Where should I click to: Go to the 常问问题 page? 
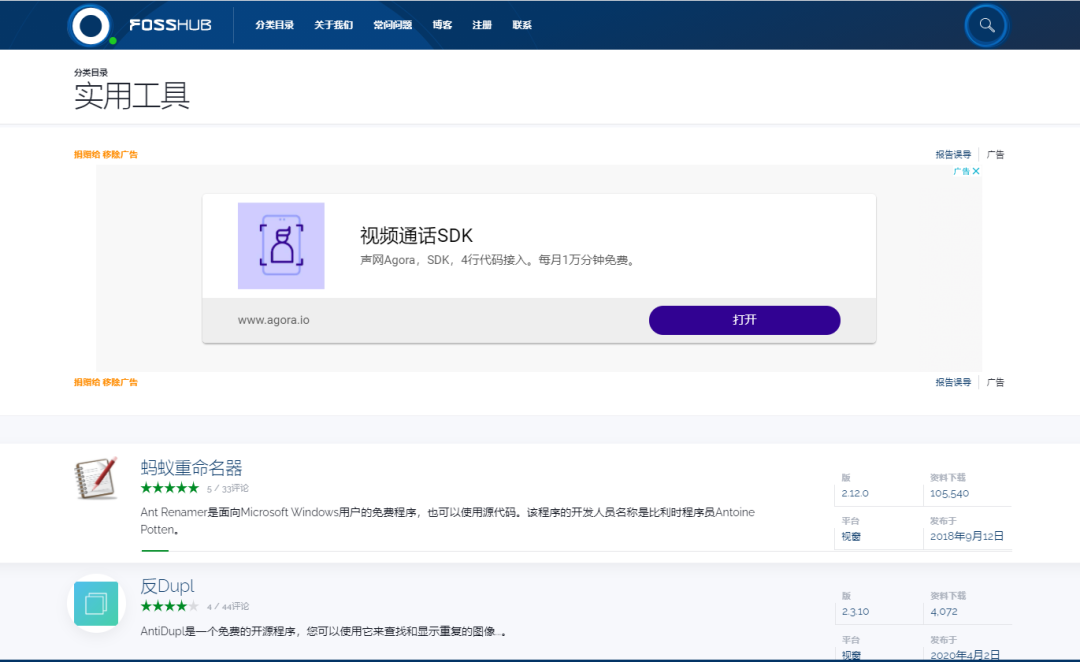[392, 25]
